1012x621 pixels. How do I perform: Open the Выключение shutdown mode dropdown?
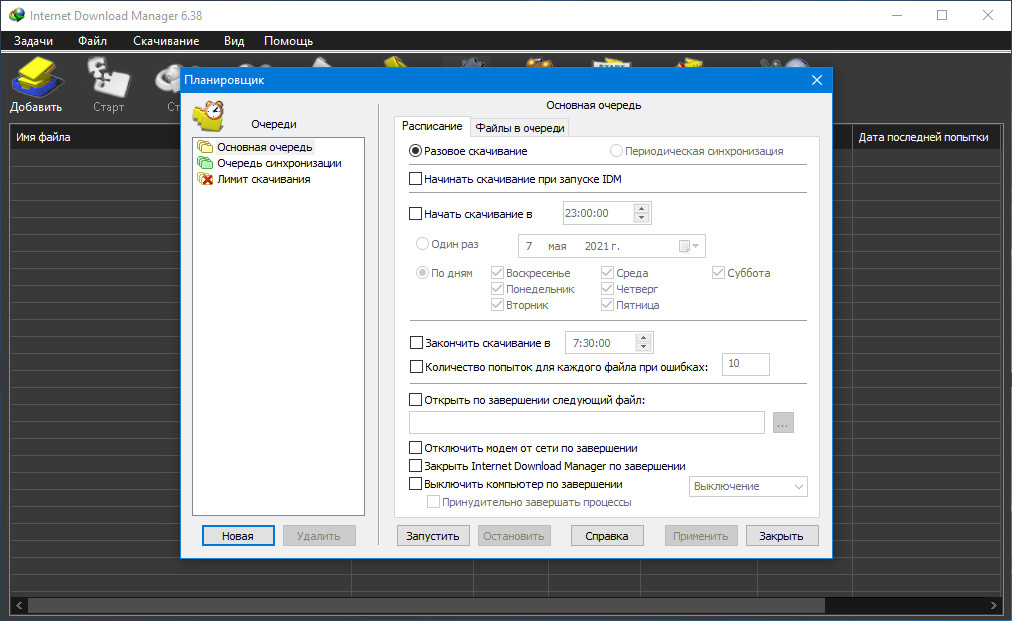click(749, 486)
